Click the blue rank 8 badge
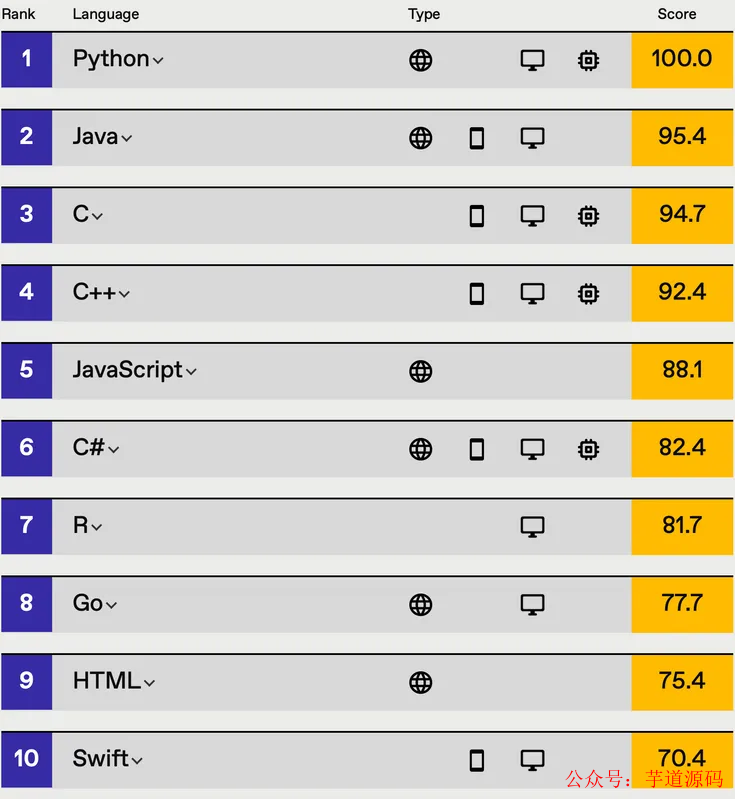Viewport: 735px width, 799px height. click(26, 603)
